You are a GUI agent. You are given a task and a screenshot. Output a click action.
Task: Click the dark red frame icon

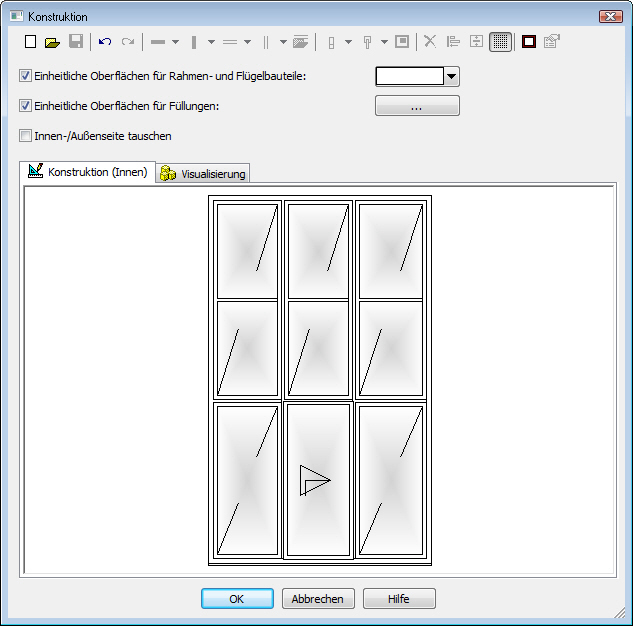click(529, 42)
